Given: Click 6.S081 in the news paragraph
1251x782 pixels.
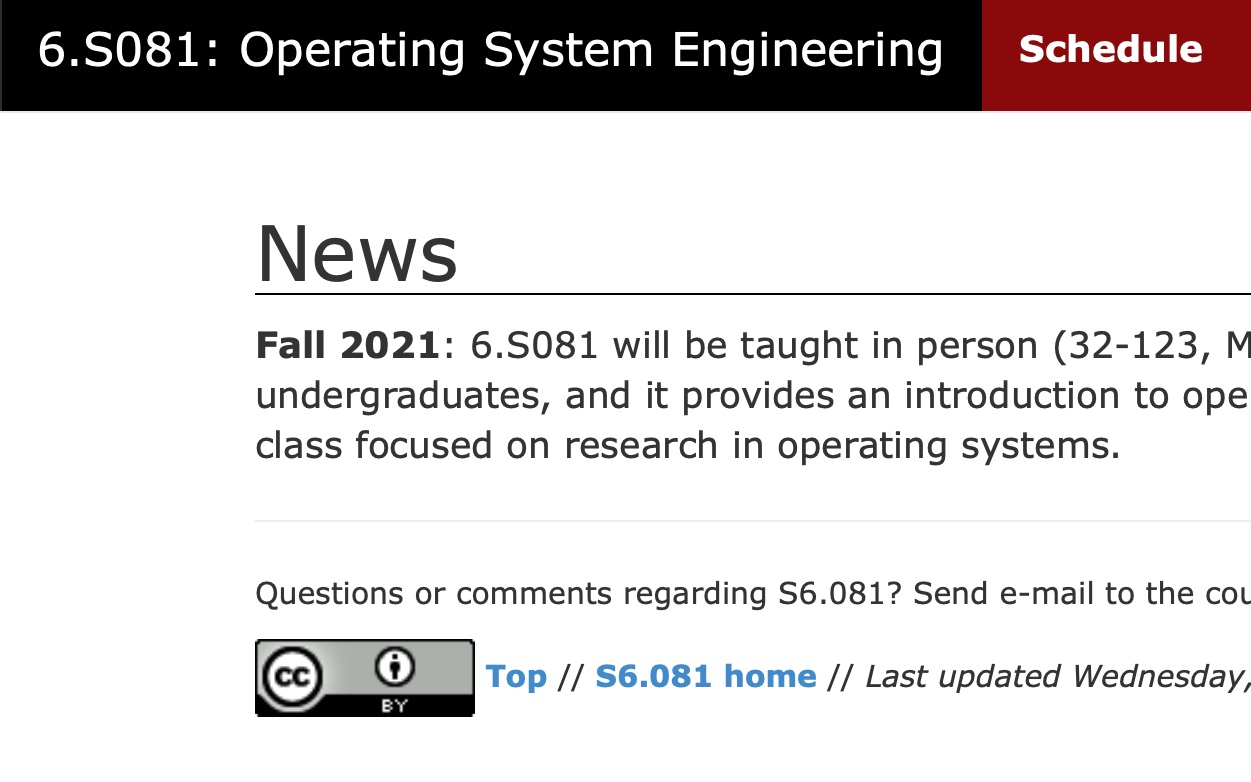Looking at the screenshot, I should [x=534, y=346].
